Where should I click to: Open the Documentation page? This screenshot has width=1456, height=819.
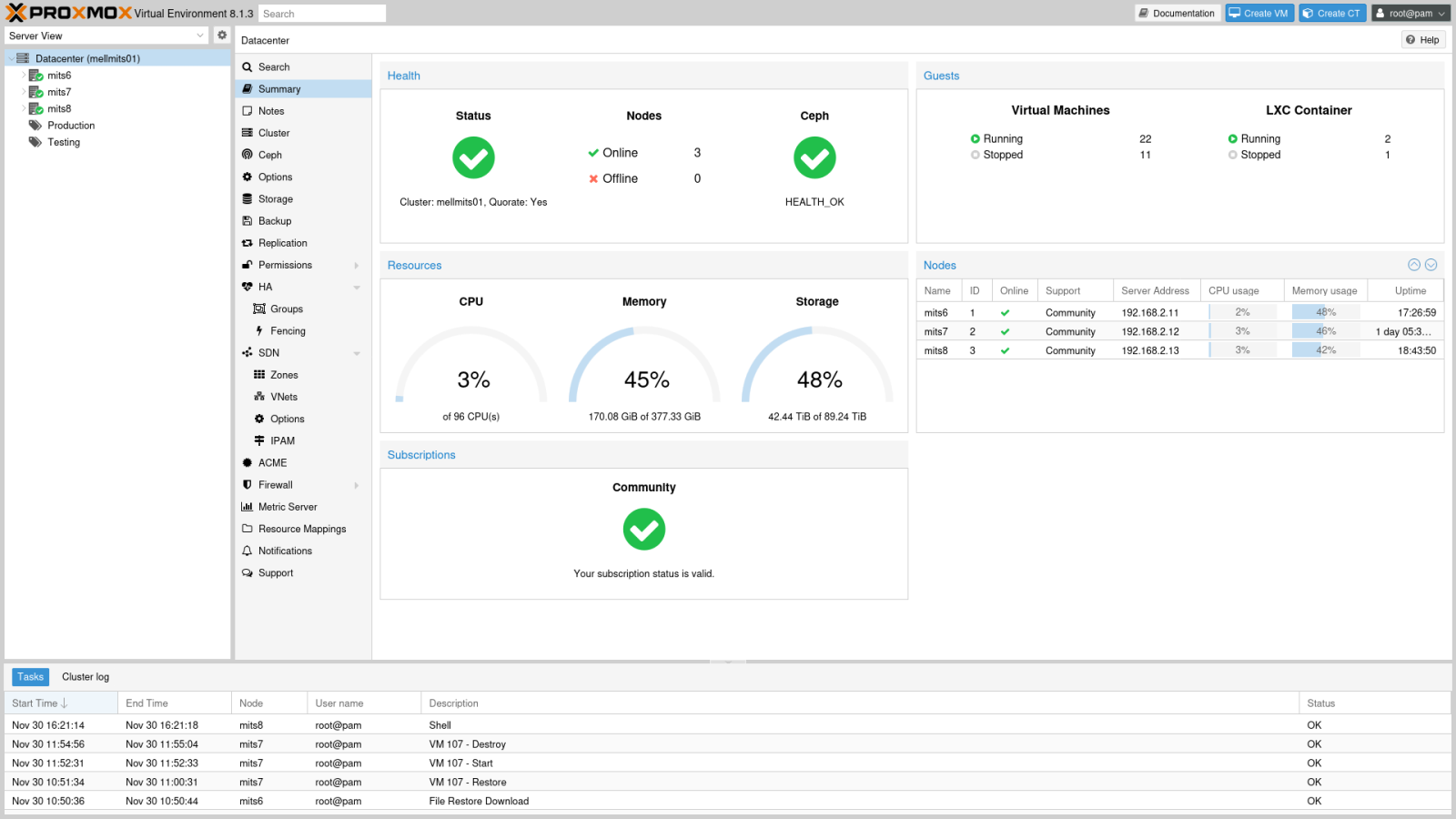click(1177, 13)
